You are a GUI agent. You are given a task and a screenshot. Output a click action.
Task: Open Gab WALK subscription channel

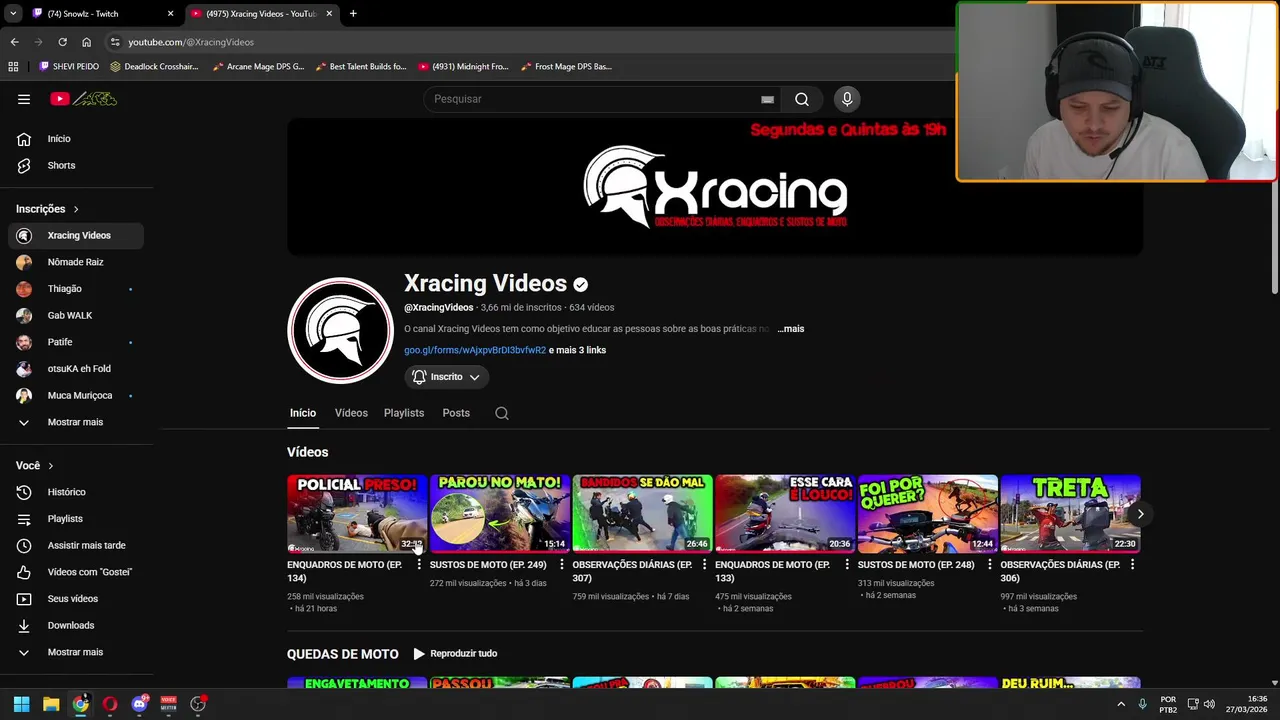[76, 315]
